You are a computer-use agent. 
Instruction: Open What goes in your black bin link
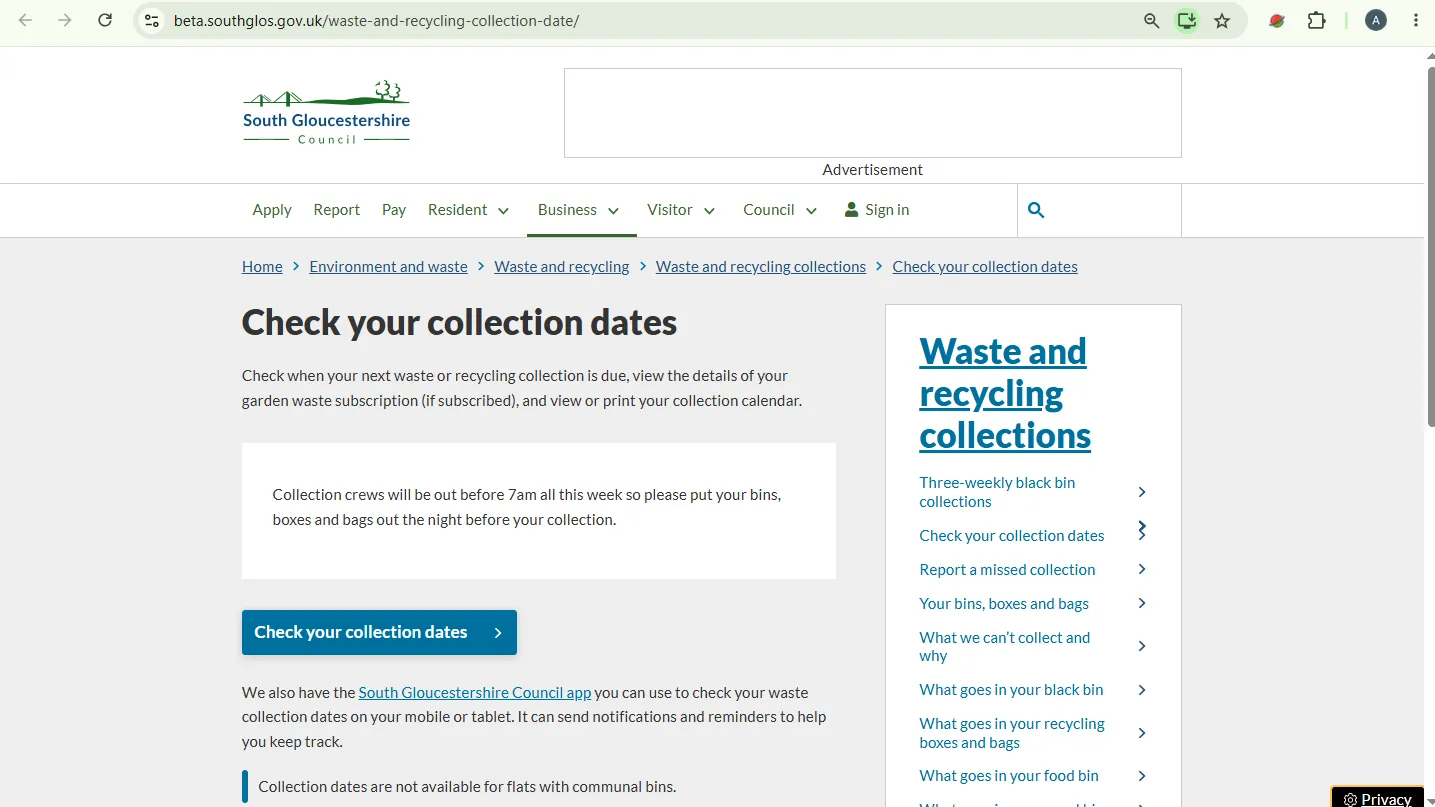click(1011, 689)
